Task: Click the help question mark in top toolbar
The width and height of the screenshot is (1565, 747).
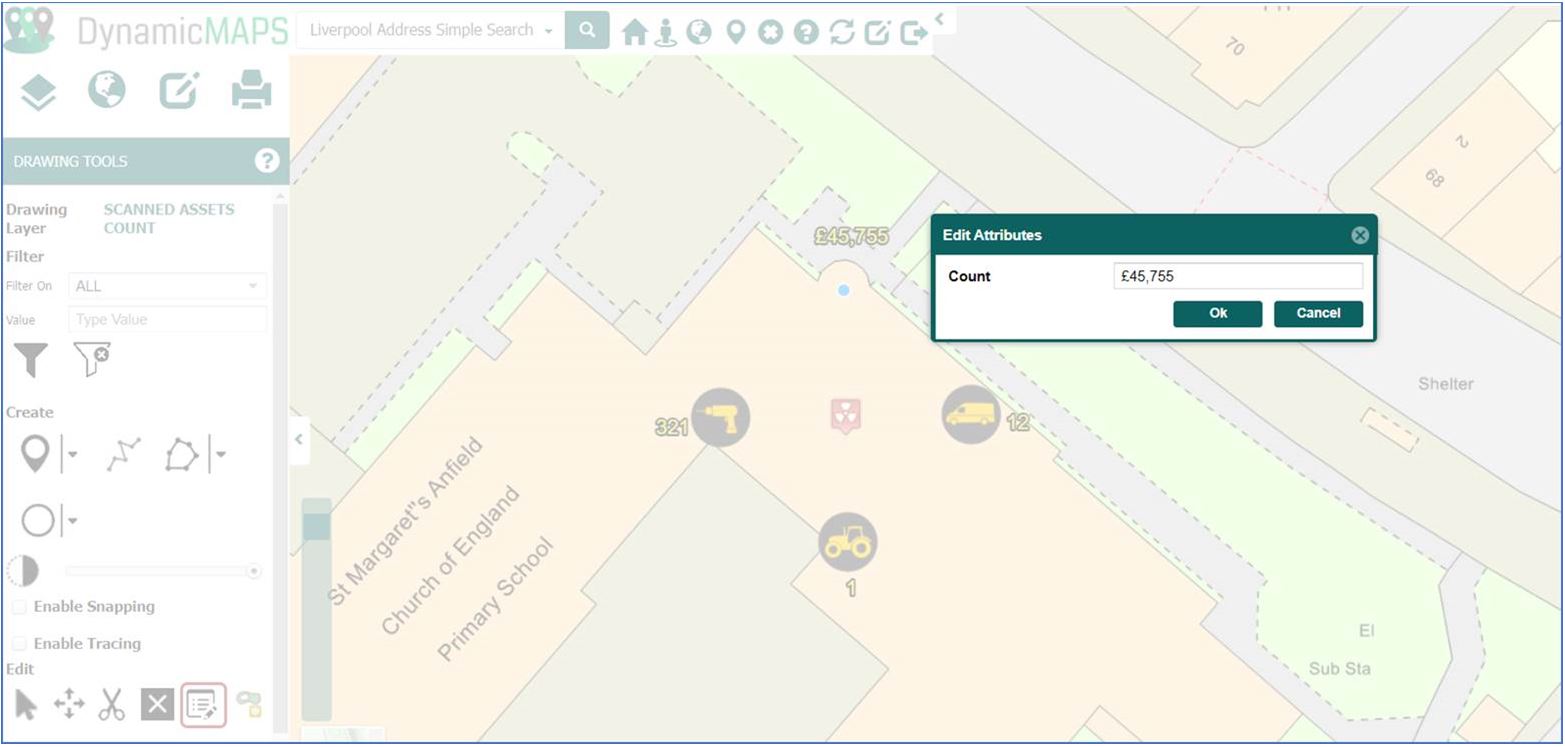Action: click(x=806, y=32)
